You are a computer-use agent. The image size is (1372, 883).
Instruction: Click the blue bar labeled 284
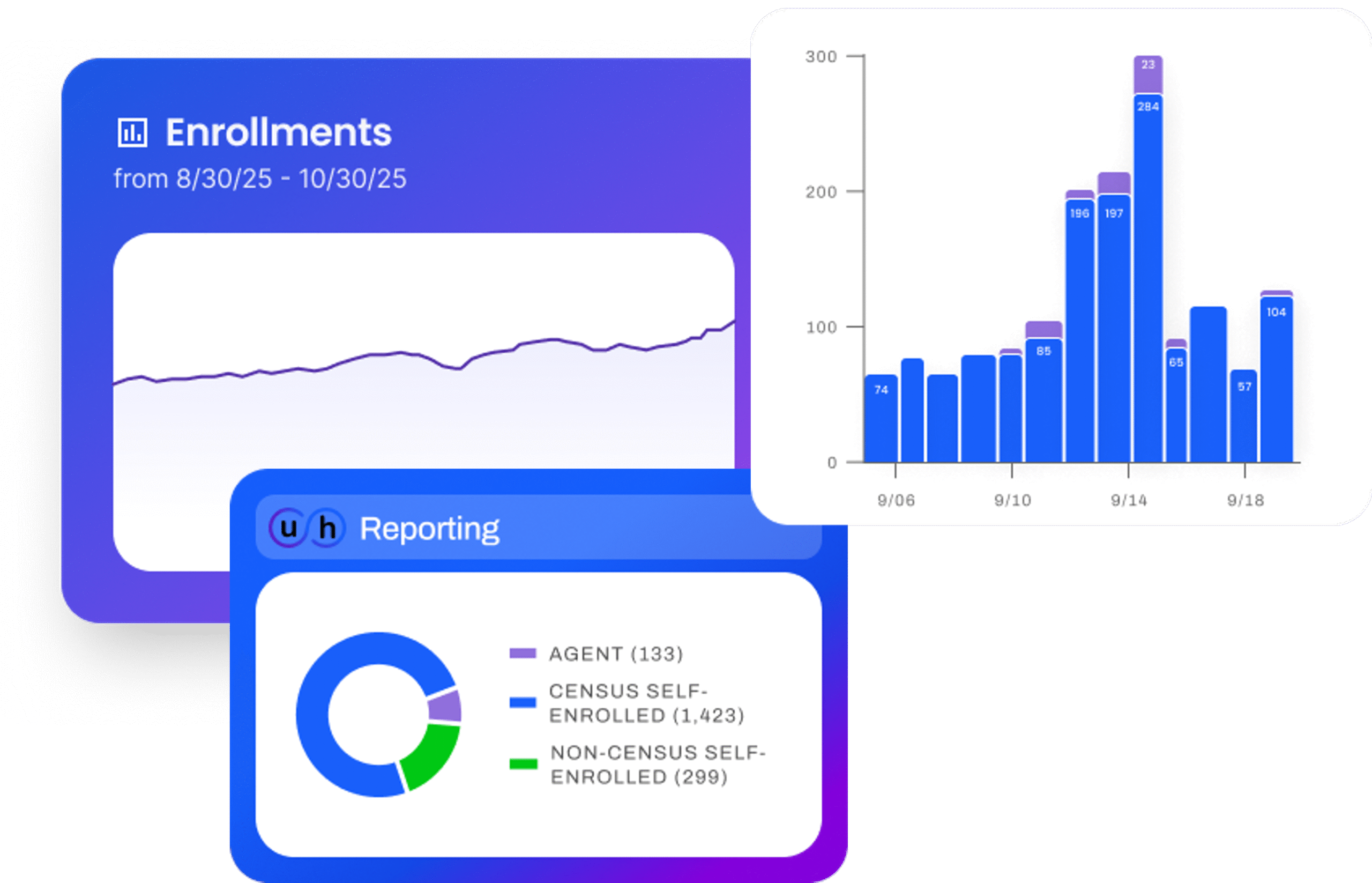tap(1148, 278)
